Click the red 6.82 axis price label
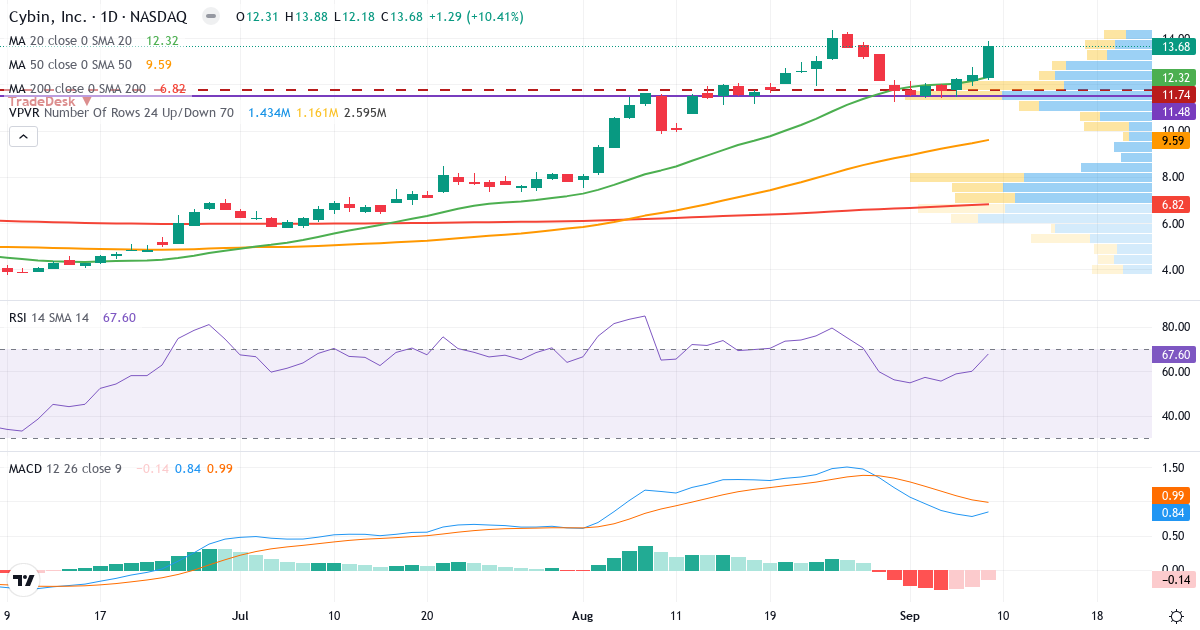 (x=1171, y=204)
